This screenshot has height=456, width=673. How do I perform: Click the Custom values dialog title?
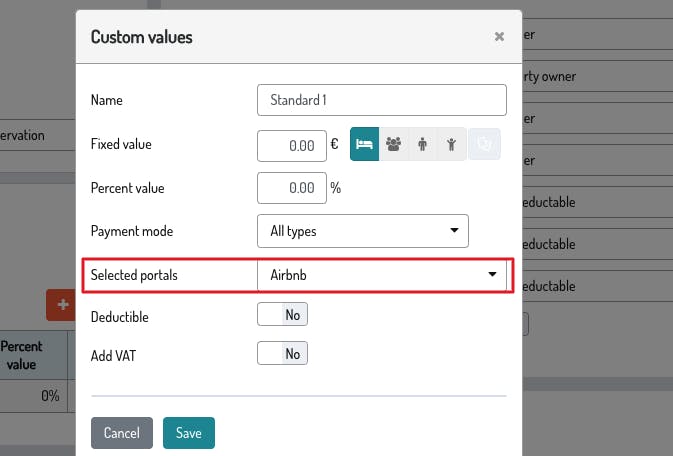pos(142,38)
